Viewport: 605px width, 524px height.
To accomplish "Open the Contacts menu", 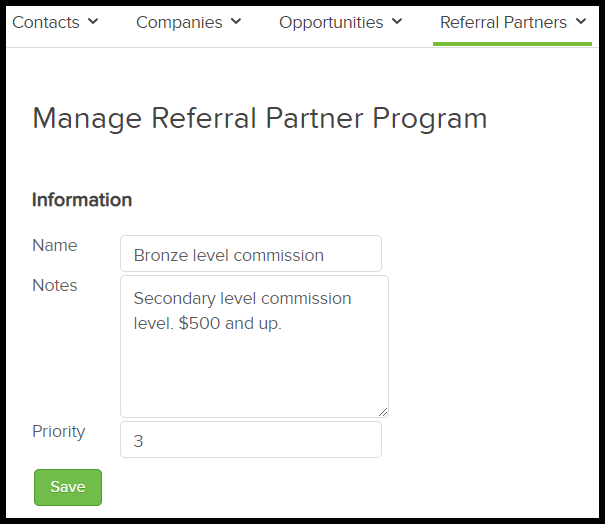I will coord(47,22).
